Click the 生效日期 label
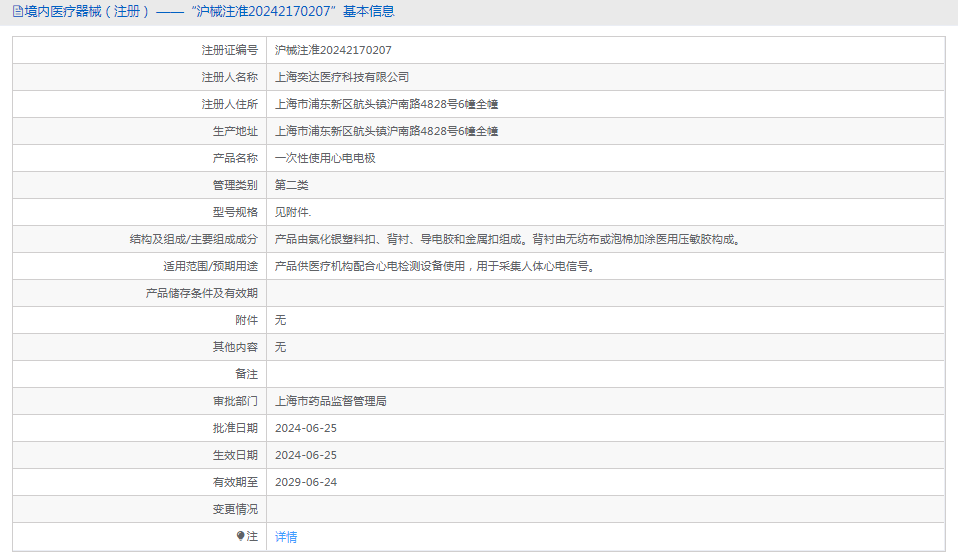 [235, 455]
